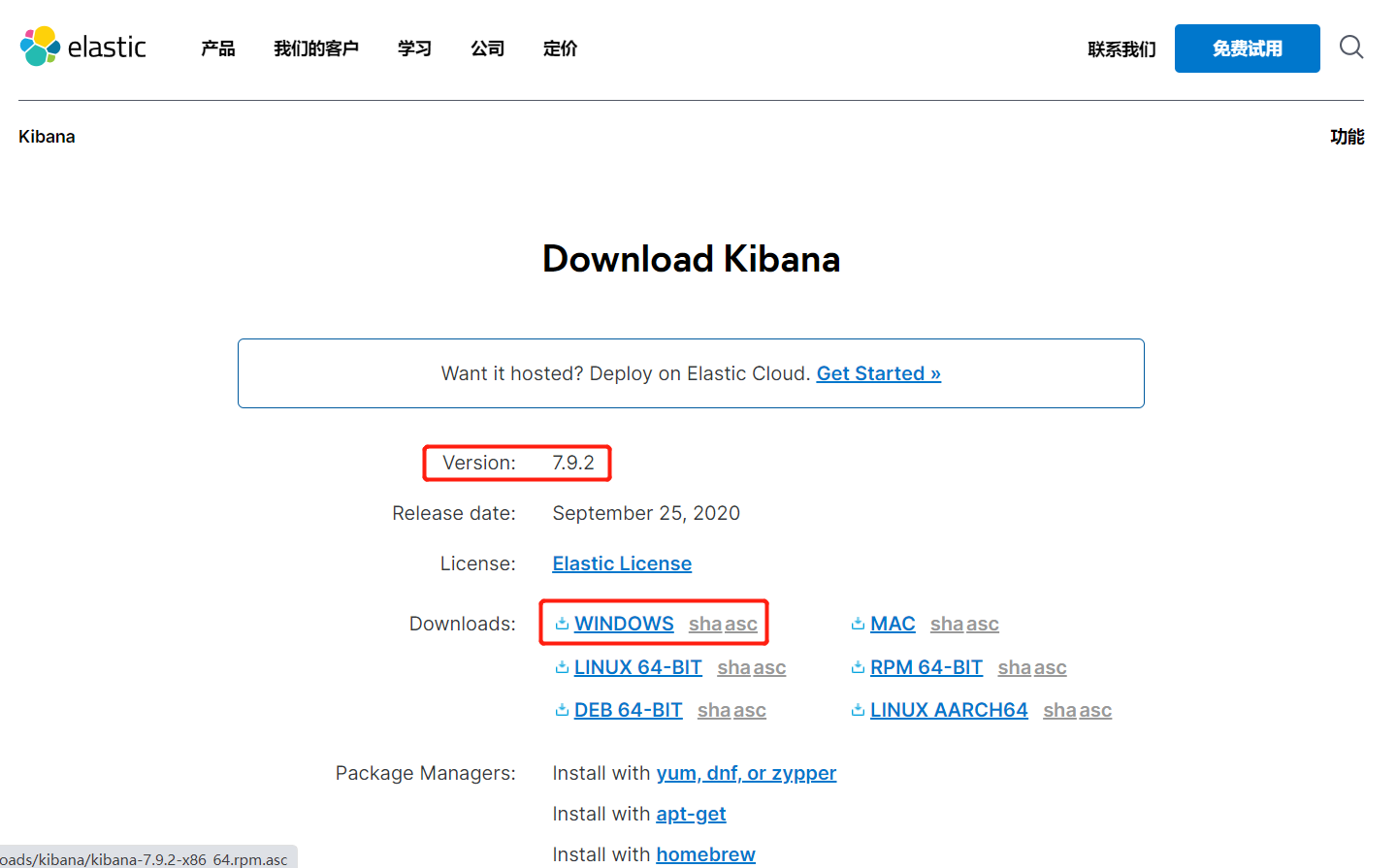Click download icon beside MAC
The width and height of the screenshot is (1397, 868).
(x=858, y=624)
